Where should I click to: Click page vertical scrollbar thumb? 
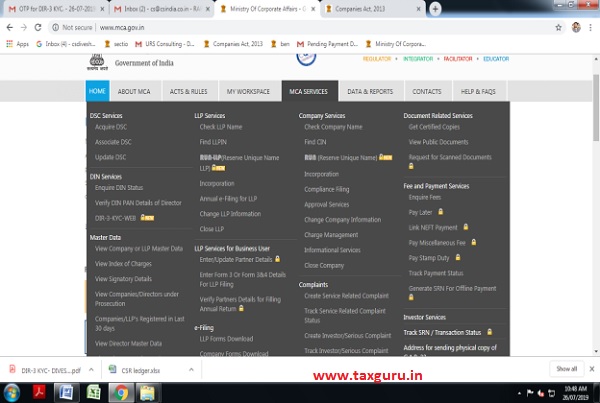(596, 107)
